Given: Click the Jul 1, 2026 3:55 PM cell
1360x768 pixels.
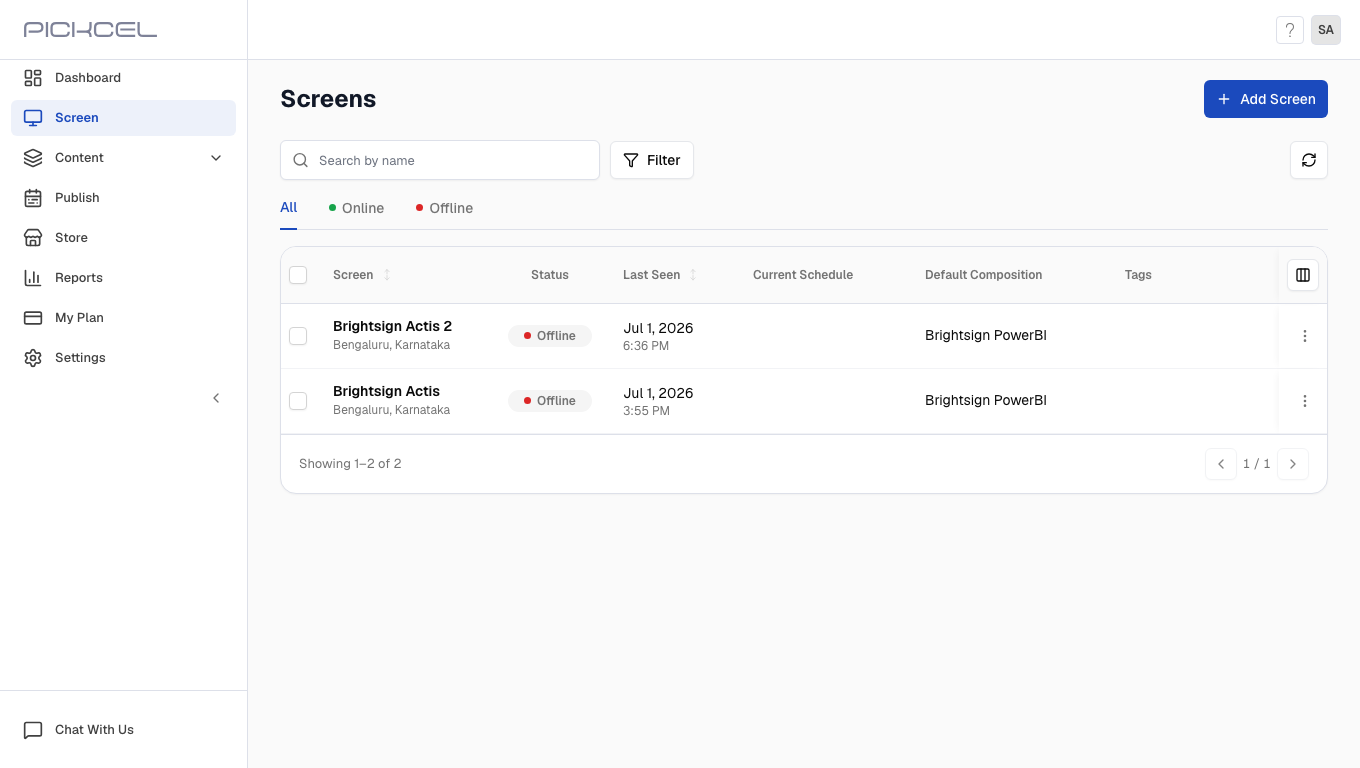Looking at the screenshot, I should (658, 401).
